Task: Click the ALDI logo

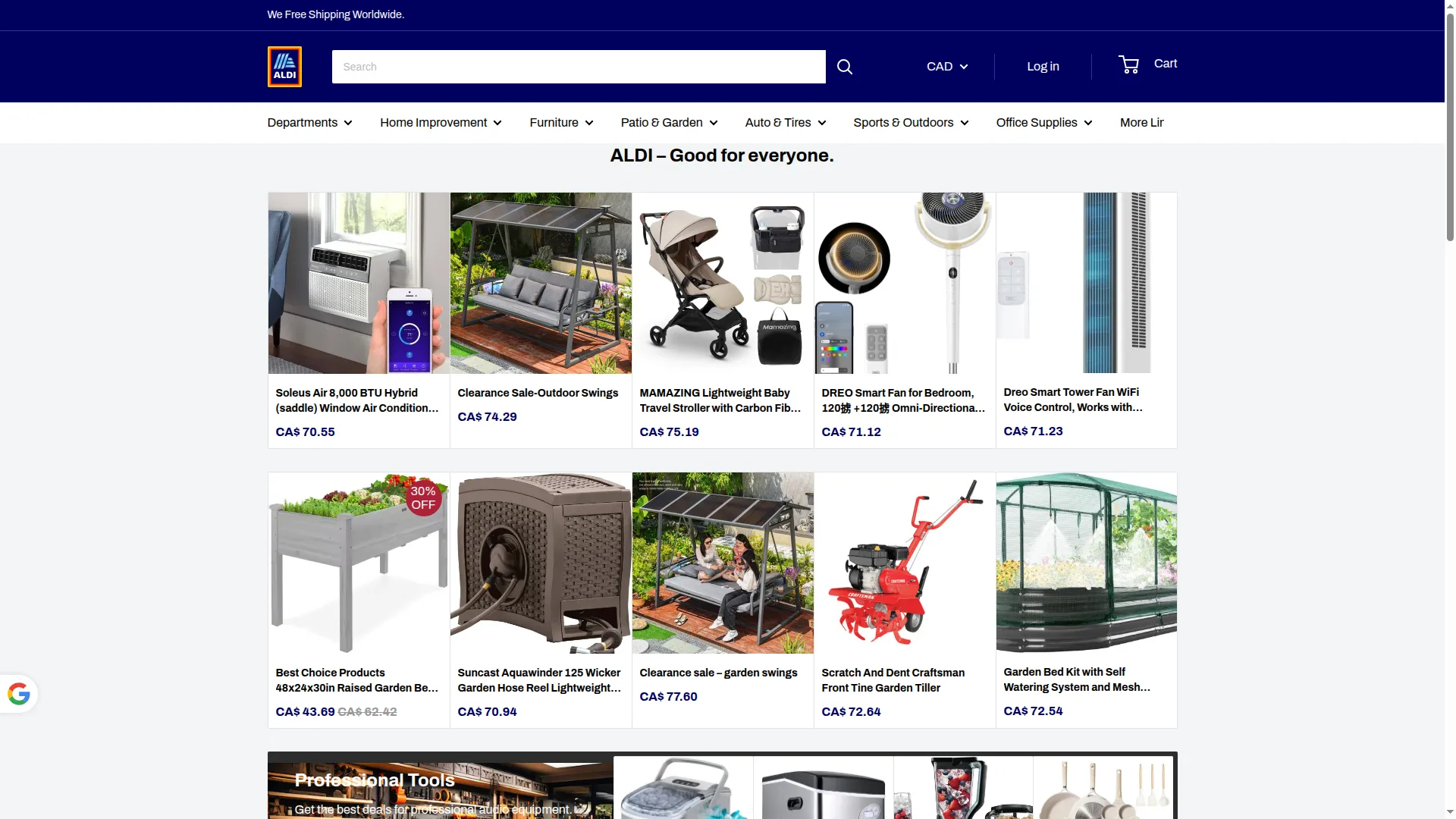Action: coord(284,67)
